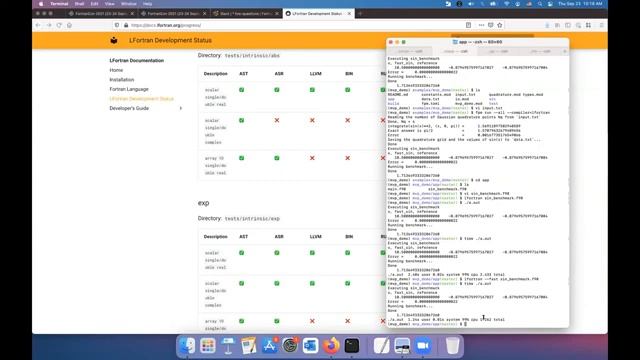Close the Slack browser tab
This screenshot has height=360, width=640.
tap(277, 13)
